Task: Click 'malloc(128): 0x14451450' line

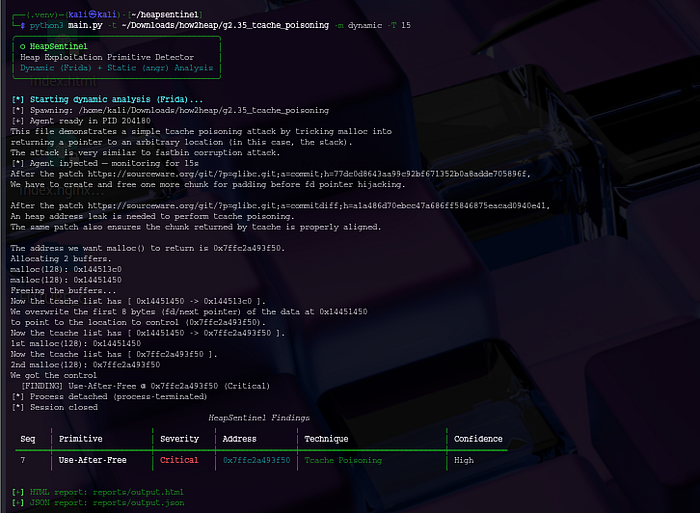Action: pos(66,280)
